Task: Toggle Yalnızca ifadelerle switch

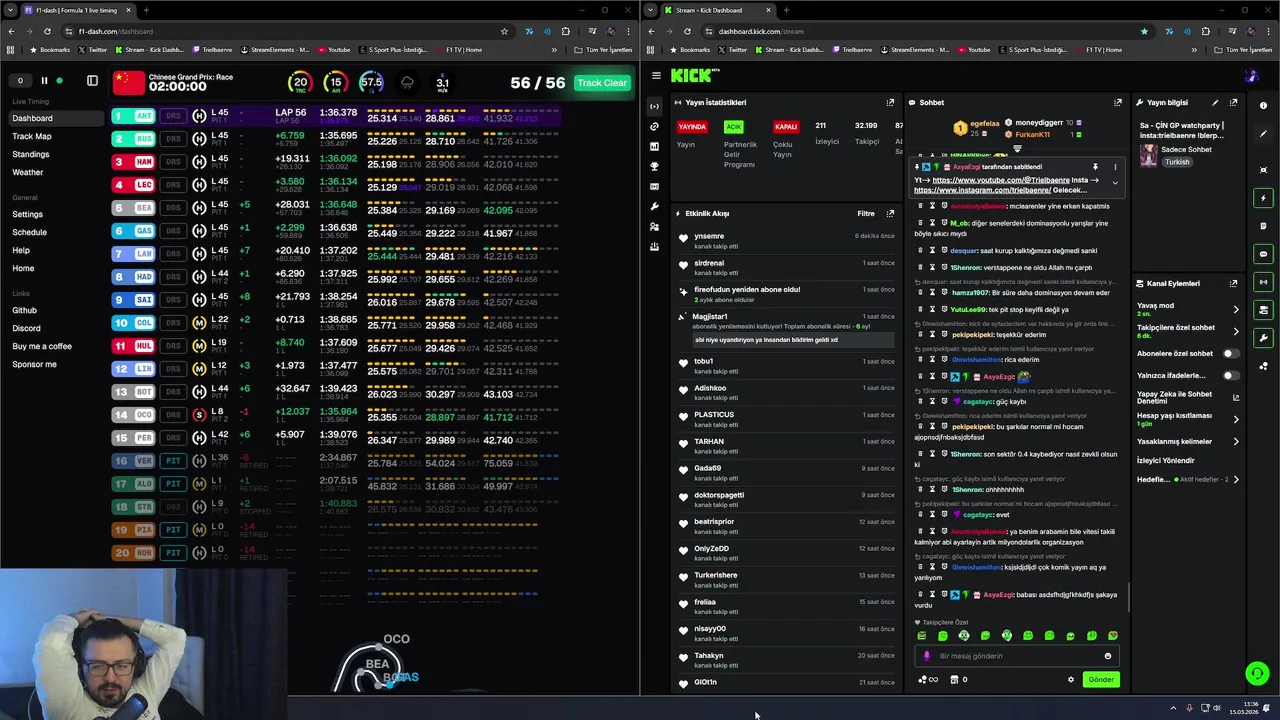Action: point(1230,375)
